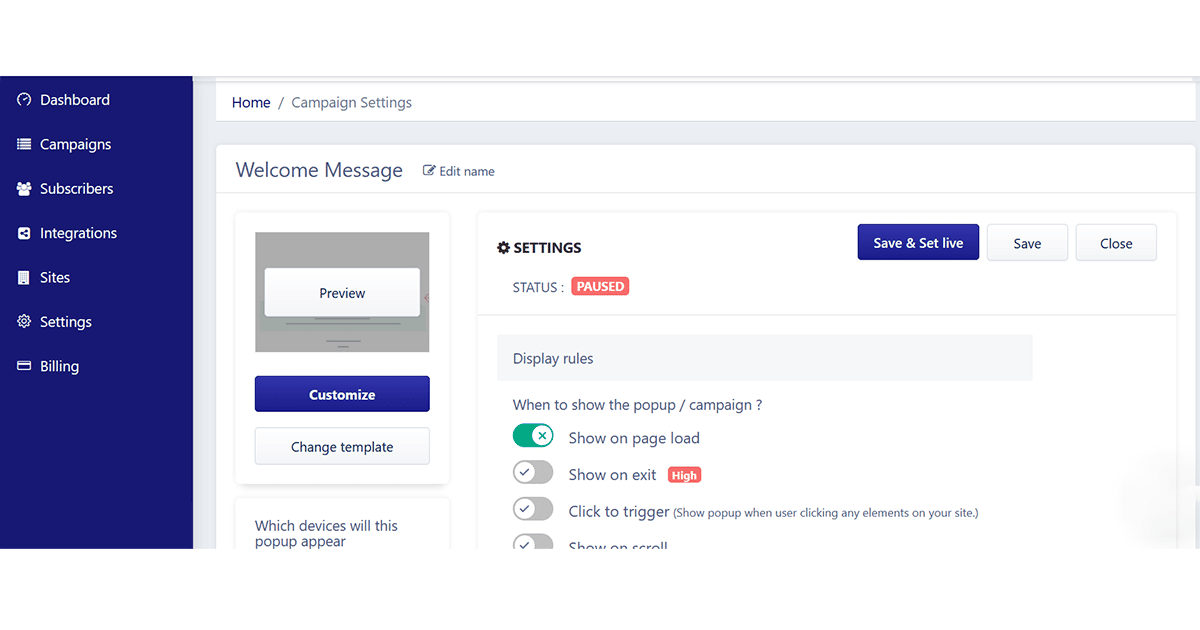The width and height of the screenshot is (1200, 630).
Task: Click the Dashboard gauge icon in sidebar
Action: [24, 100]
